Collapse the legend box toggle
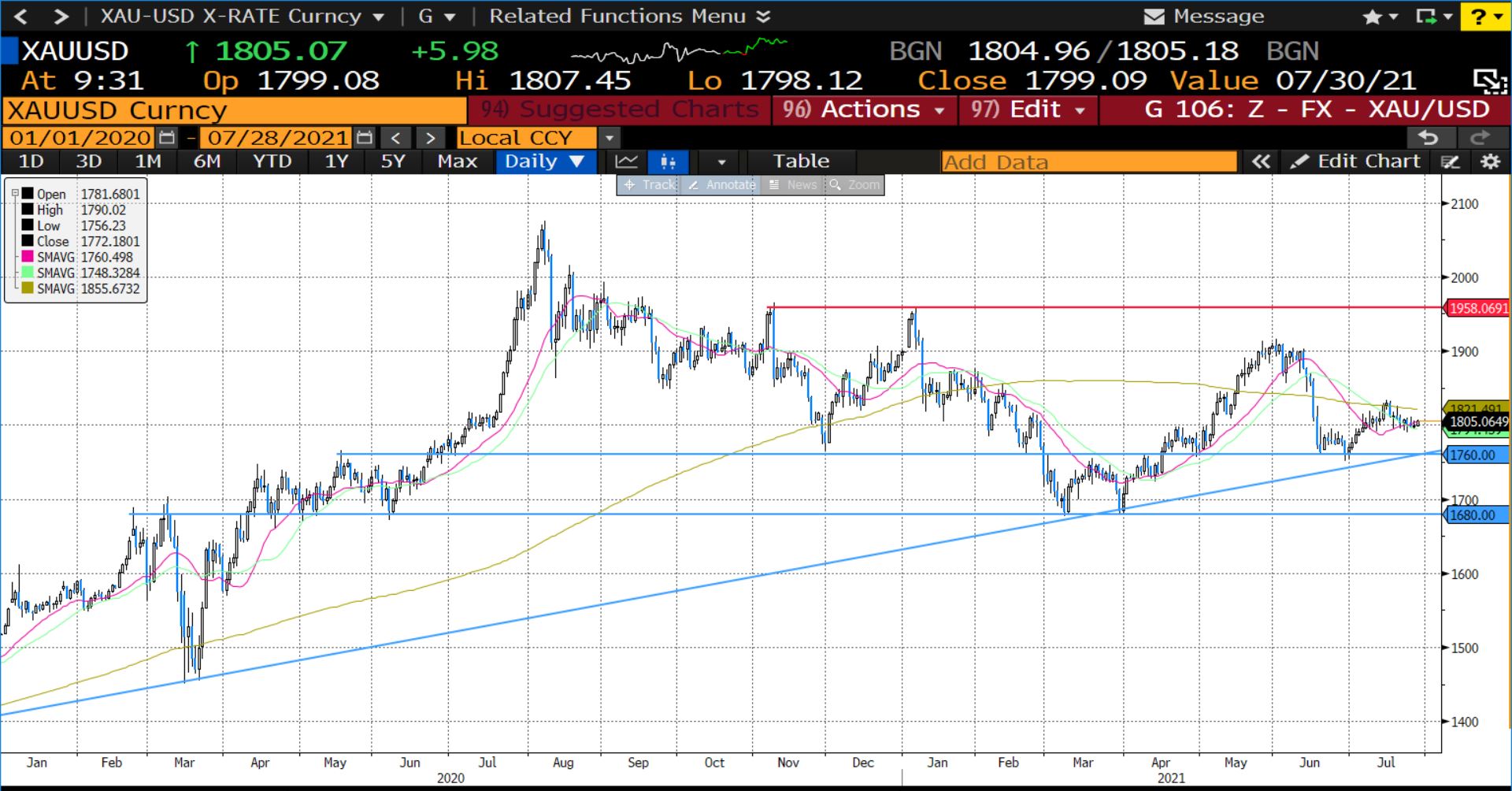 coord(14,193)
